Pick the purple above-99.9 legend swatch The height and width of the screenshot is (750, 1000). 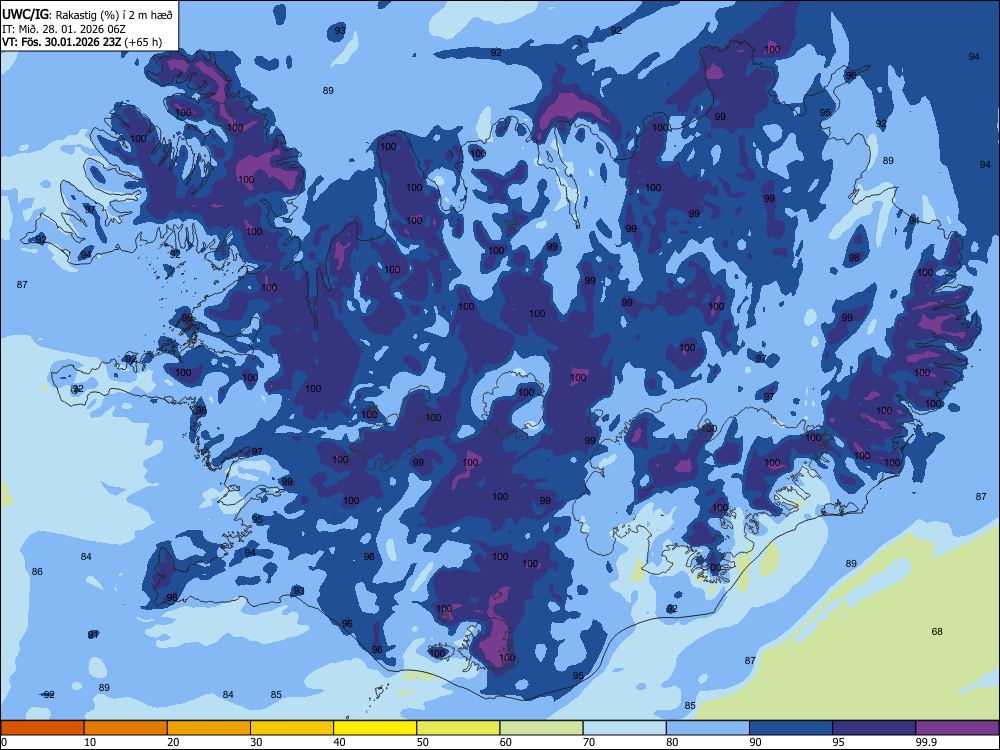tap(957, 728)
